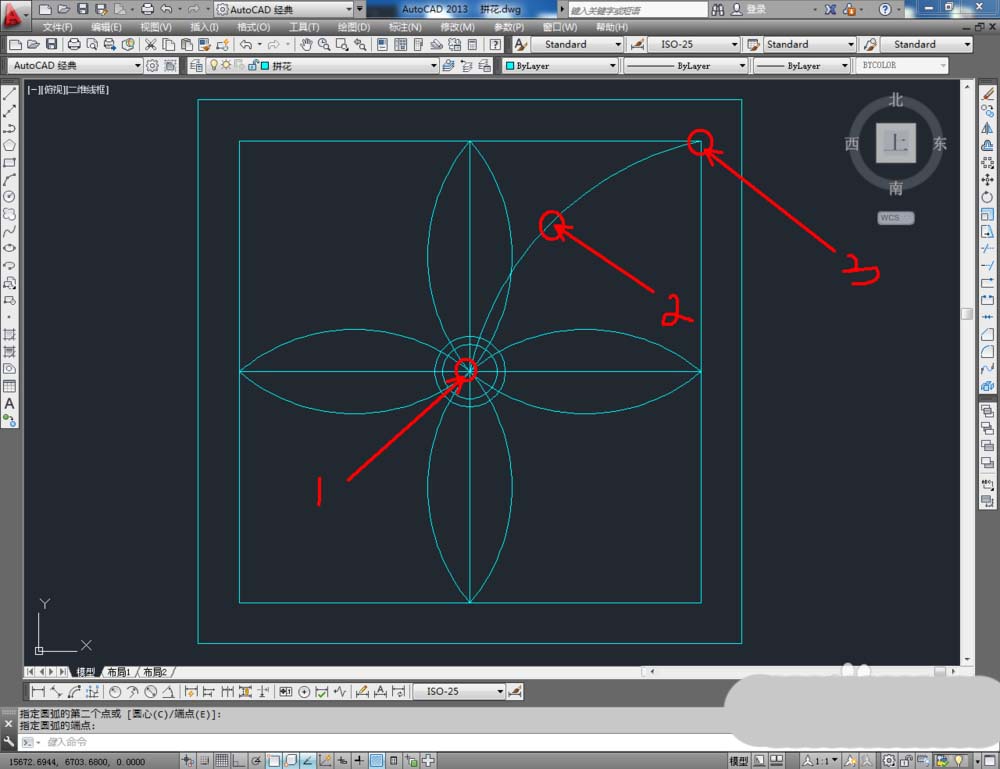
Task: Select the Line tool in draw toolbar
Action: coord(10,94)
